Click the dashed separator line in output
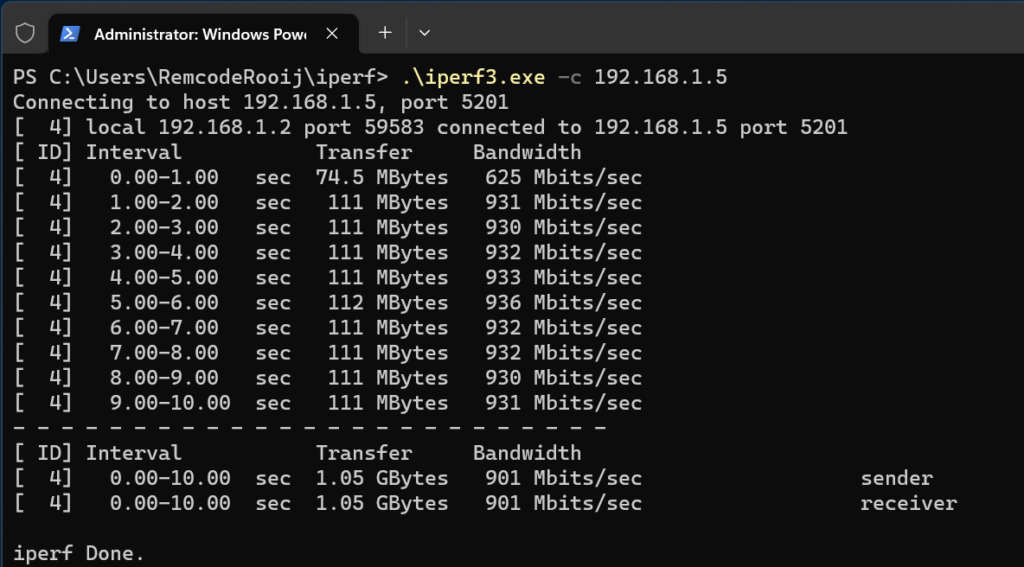 tap(310, 427)
